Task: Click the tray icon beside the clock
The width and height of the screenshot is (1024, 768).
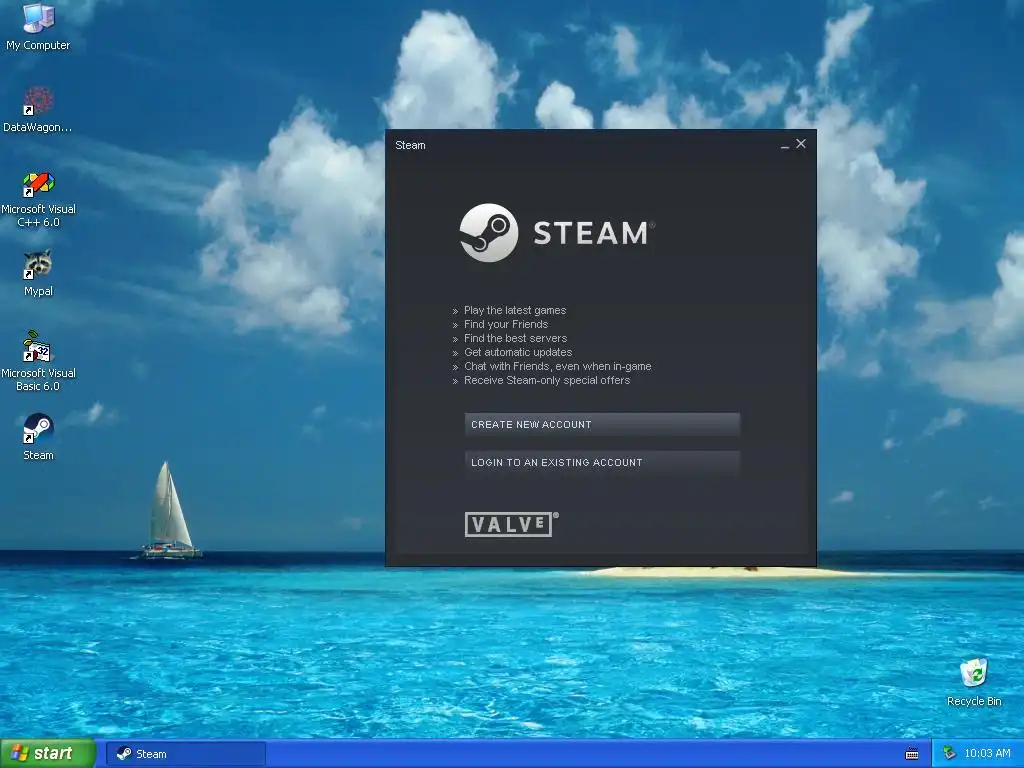Action: 949,754
